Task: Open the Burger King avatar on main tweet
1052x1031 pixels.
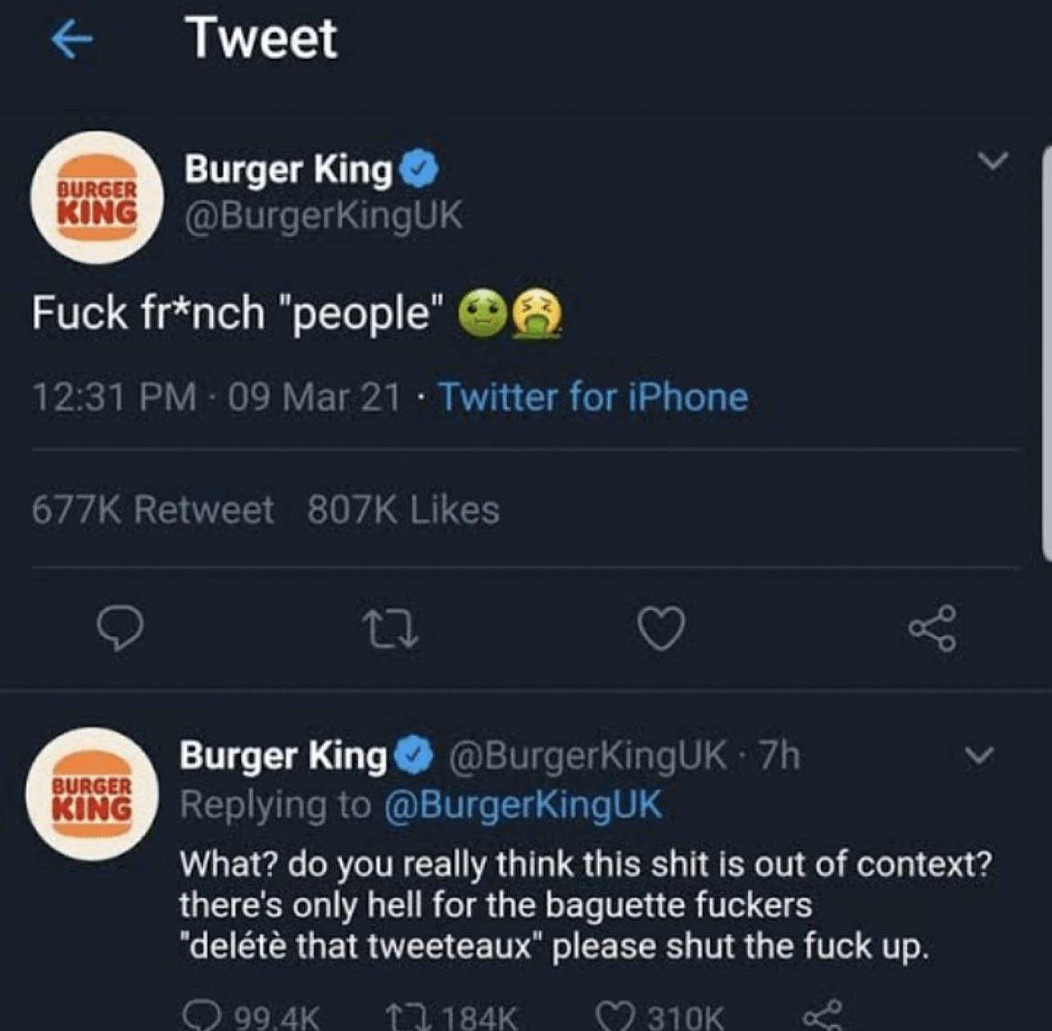Action: coord(97,198)
